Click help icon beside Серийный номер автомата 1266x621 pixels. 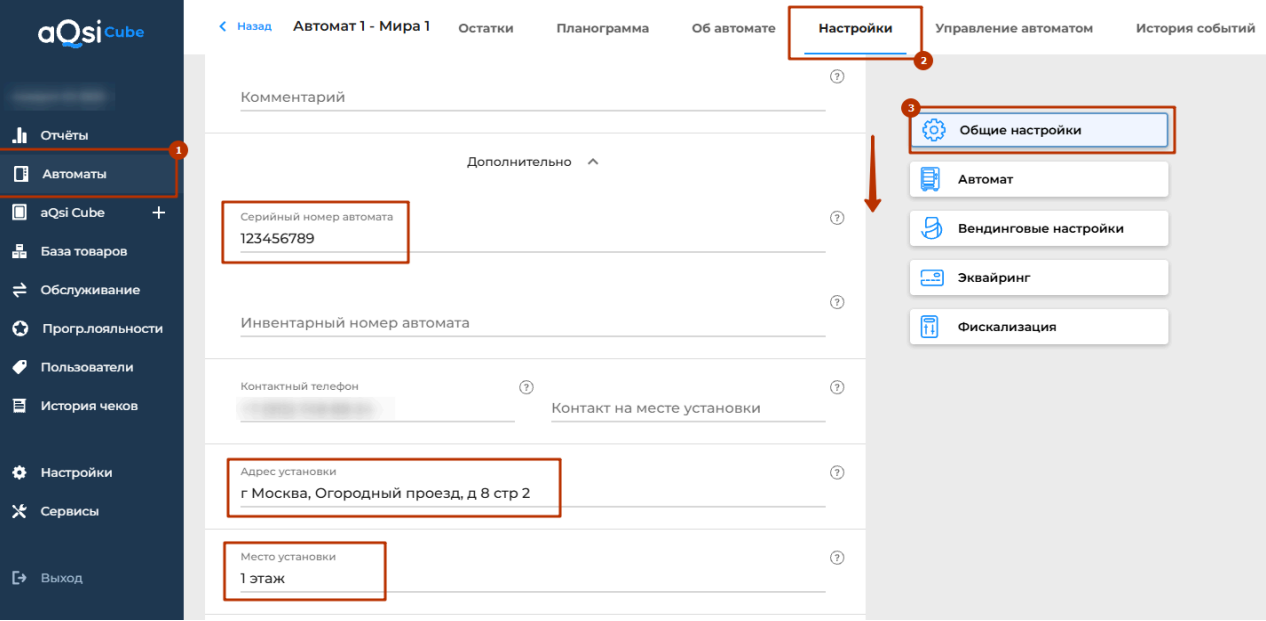(x=837, y=218)
